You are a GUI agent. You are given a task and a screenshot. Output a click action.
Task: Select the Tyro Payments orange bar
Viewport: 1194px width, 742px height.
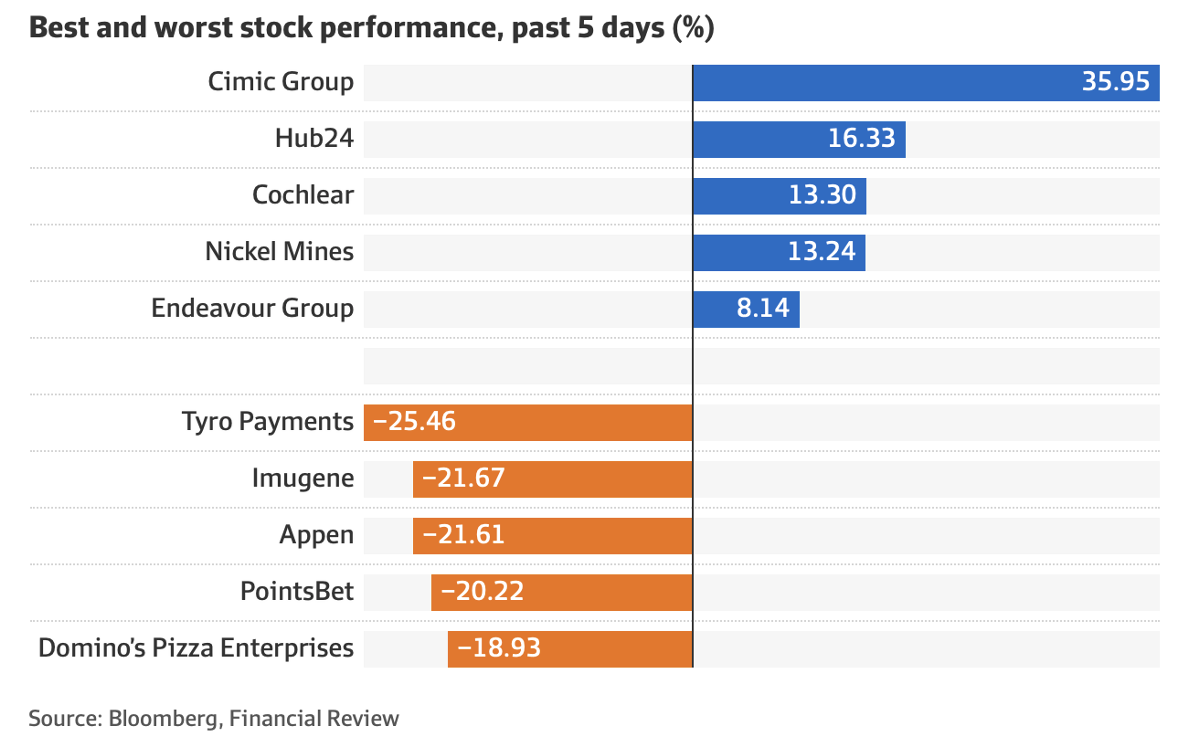(x=528, y=422)
